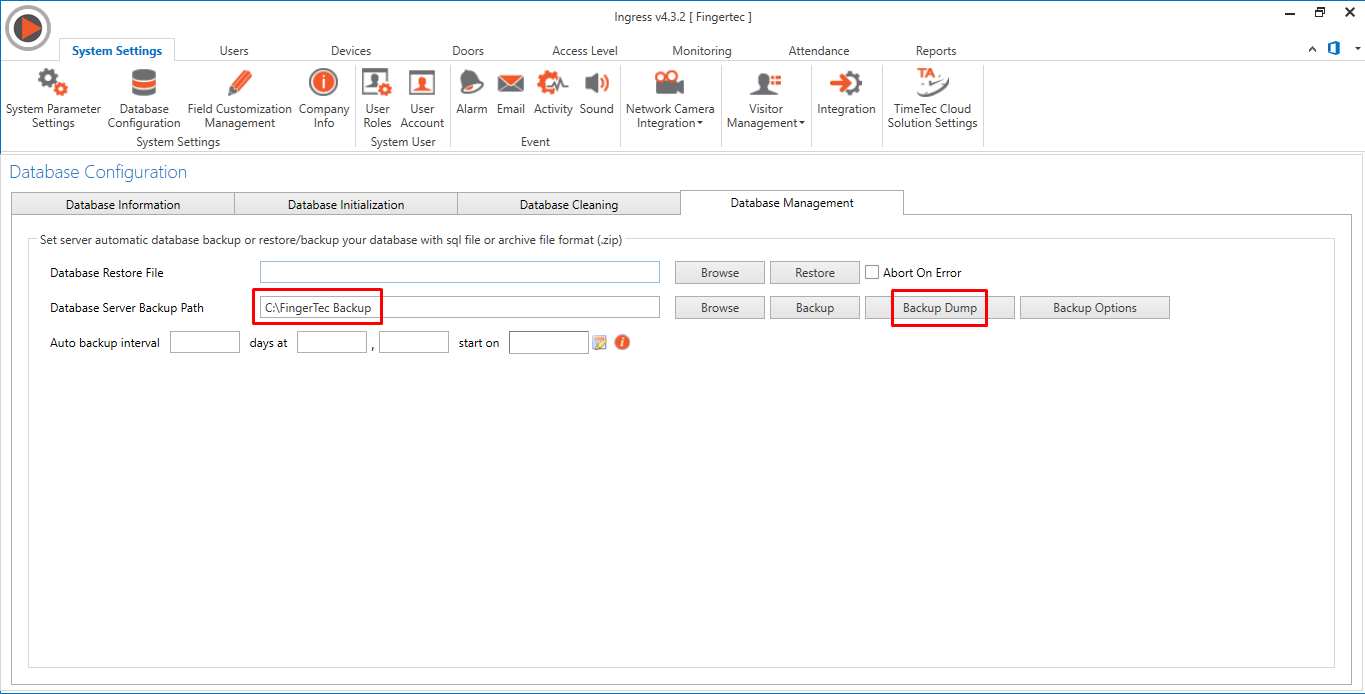Toggle the Abort On Error checkbox
Image resolution: width=1365 pixels, height=694 pixels.
pos(872,272)
